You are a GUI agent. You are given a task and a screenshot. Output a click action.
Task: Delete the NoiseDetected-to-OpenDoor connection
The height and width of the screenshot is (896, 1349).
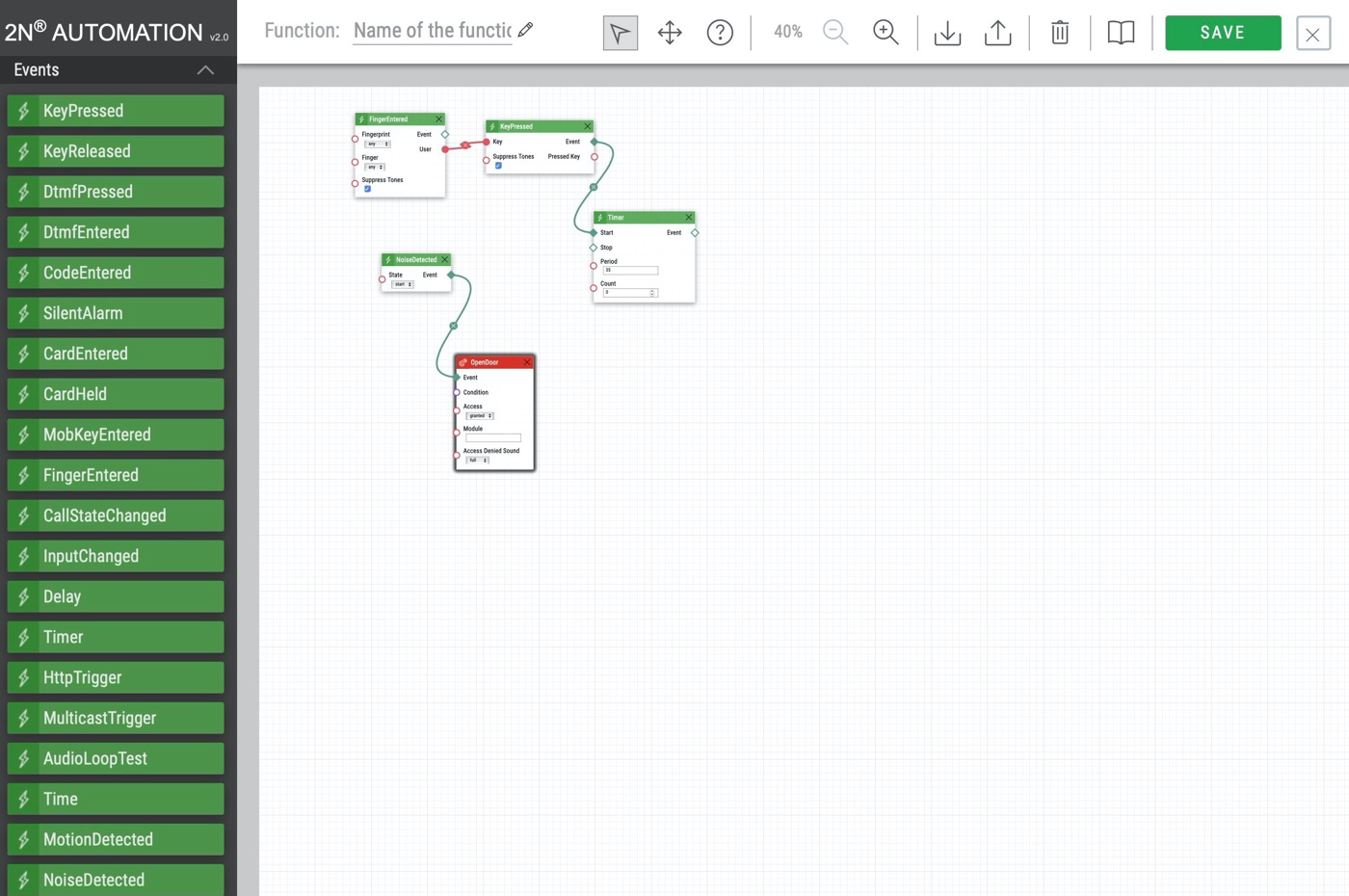(454, 326)
